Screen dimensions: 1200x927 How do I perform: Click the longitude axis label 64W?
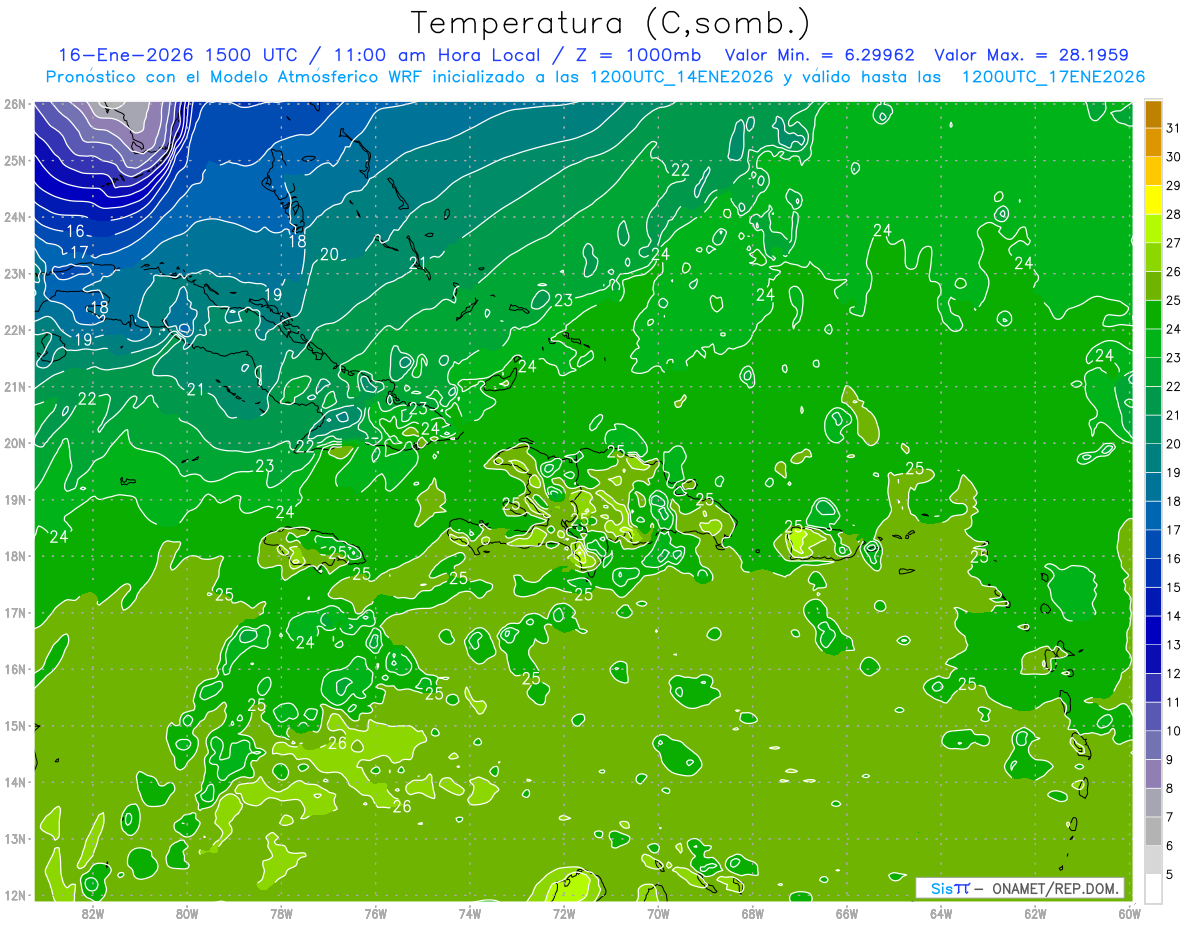click(941, 913)
